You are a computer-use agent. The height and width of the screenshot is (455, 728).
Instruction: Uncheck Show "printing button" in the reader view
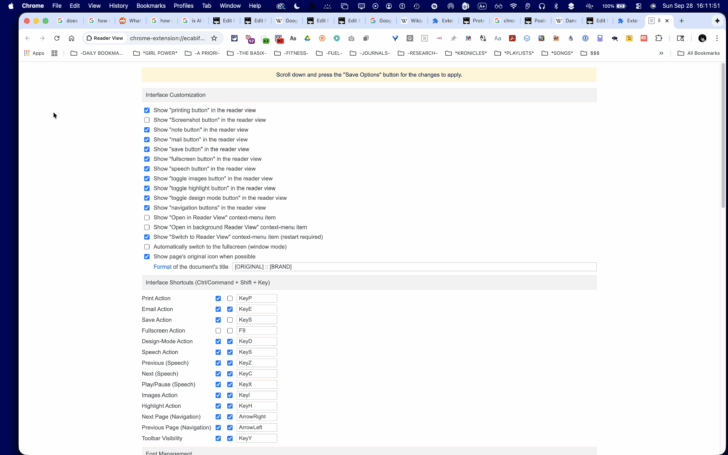(x=147, y=110)
